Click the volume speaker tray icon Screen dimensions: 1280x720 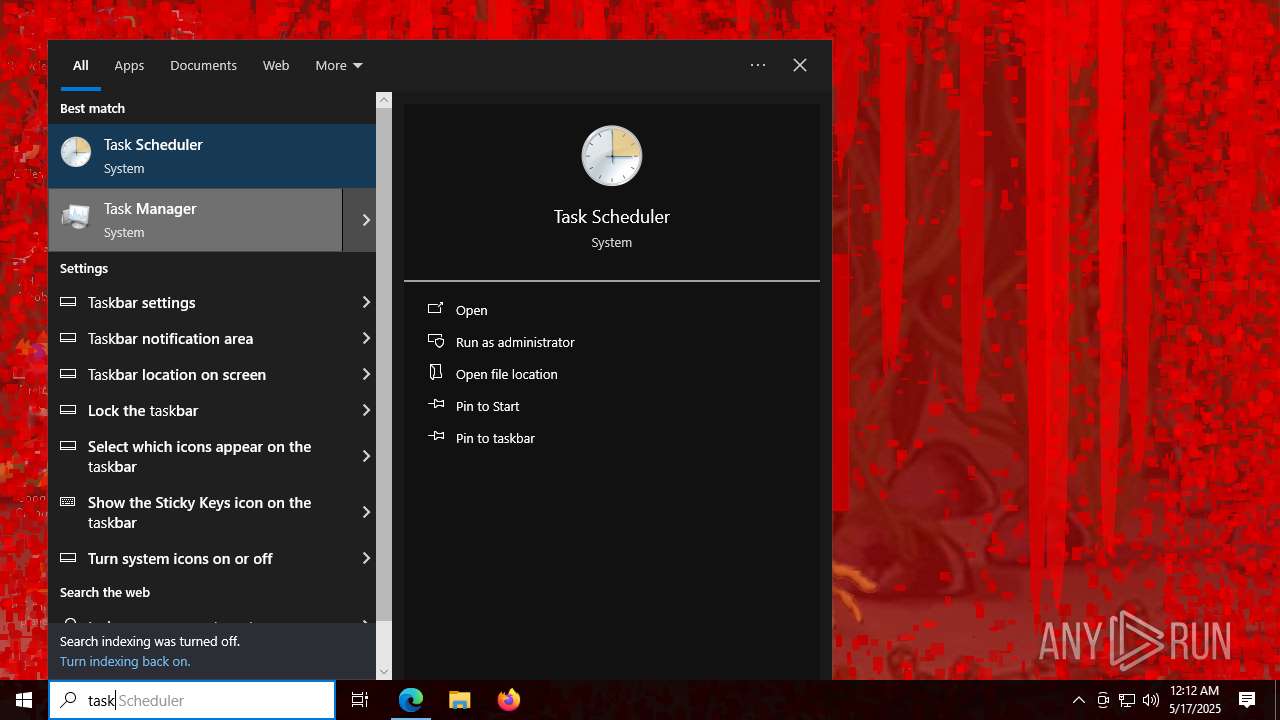click(x=1151, y=700)
